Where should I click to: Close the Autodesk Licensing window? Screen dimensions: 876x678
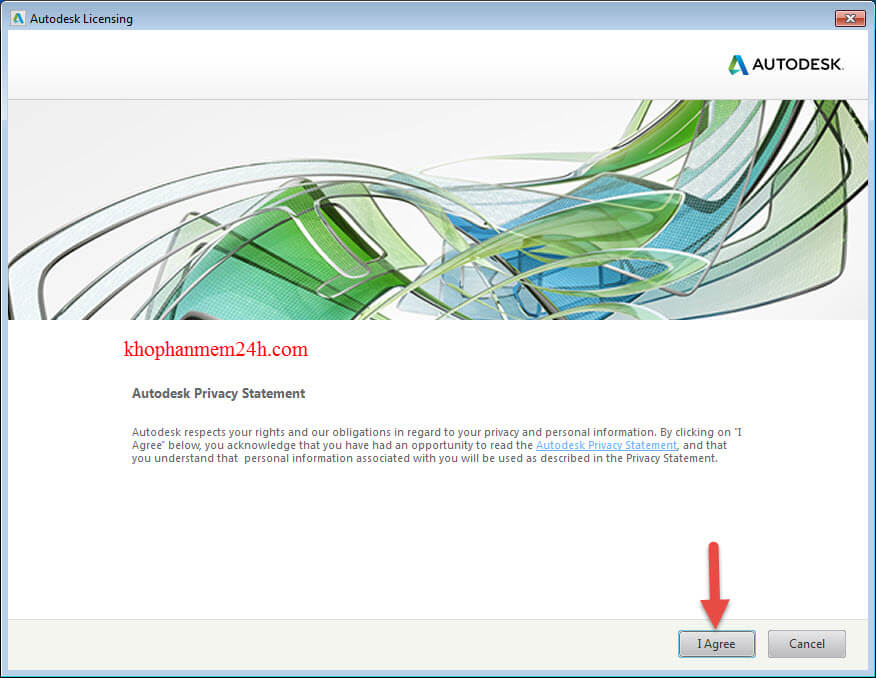pyautogui.click(x=849, y=18)
